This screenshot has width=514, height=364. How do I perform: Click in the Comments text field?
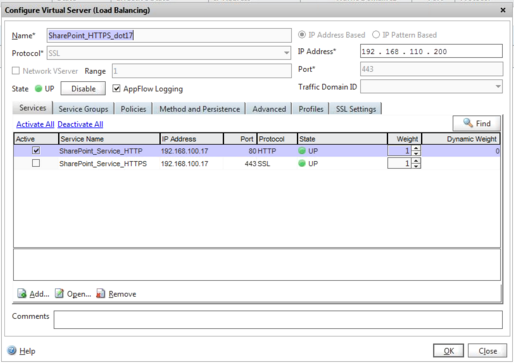coord(278,320)
